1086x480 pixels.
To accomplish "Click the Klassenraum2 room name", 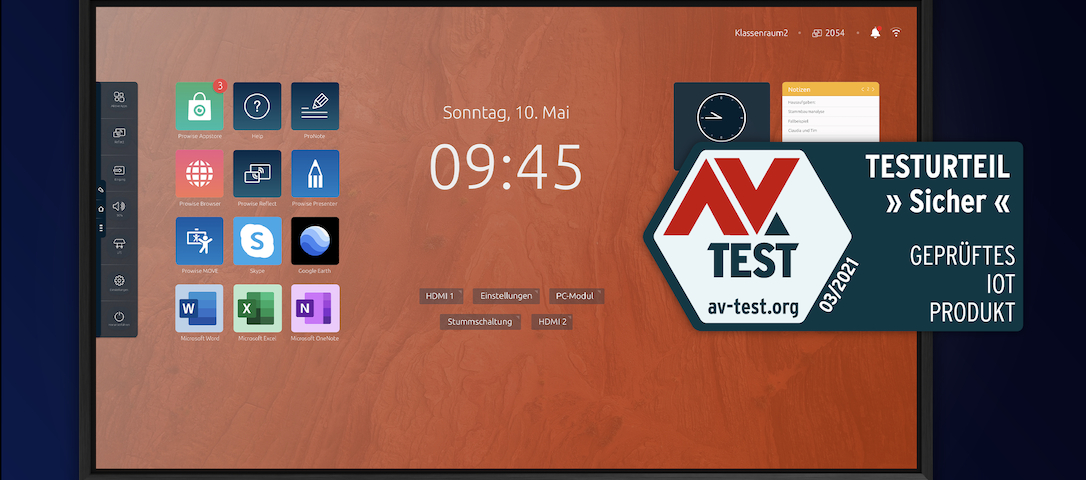I will pyautogui.click(x=761, y=33).
